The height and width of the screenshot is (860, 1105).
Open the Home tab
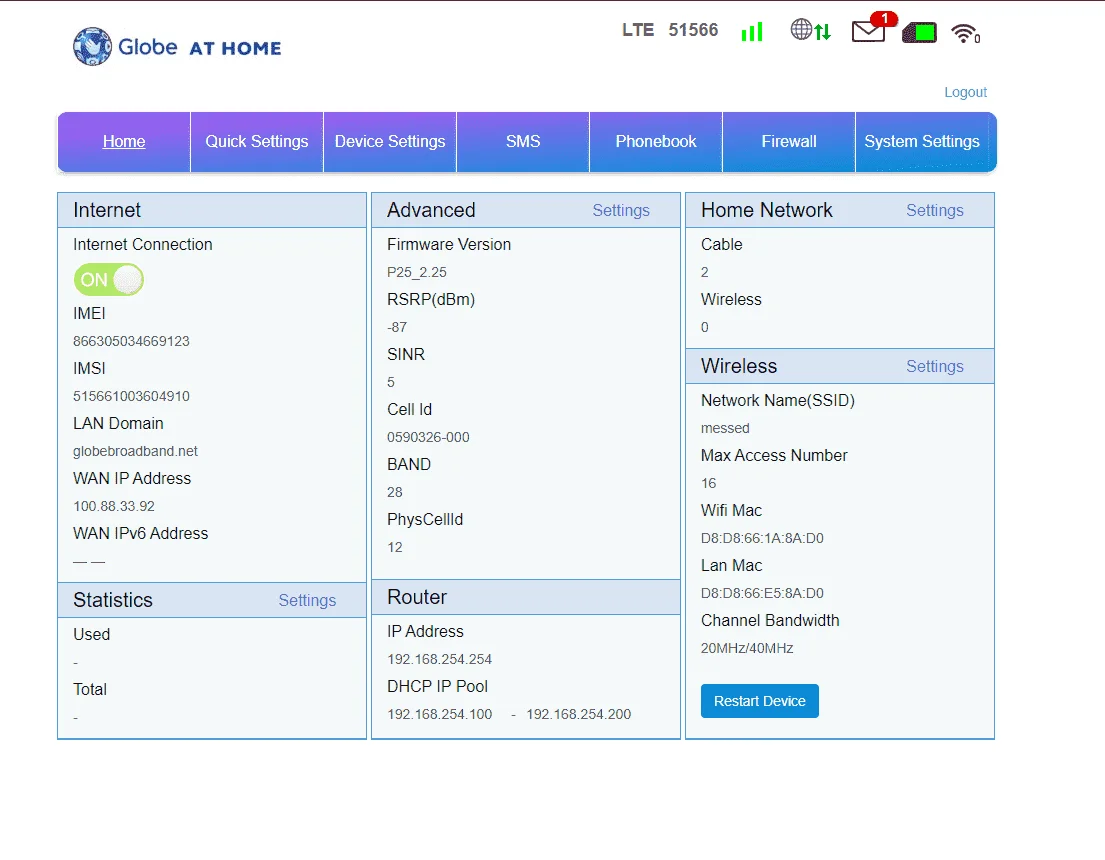(124, 142)
